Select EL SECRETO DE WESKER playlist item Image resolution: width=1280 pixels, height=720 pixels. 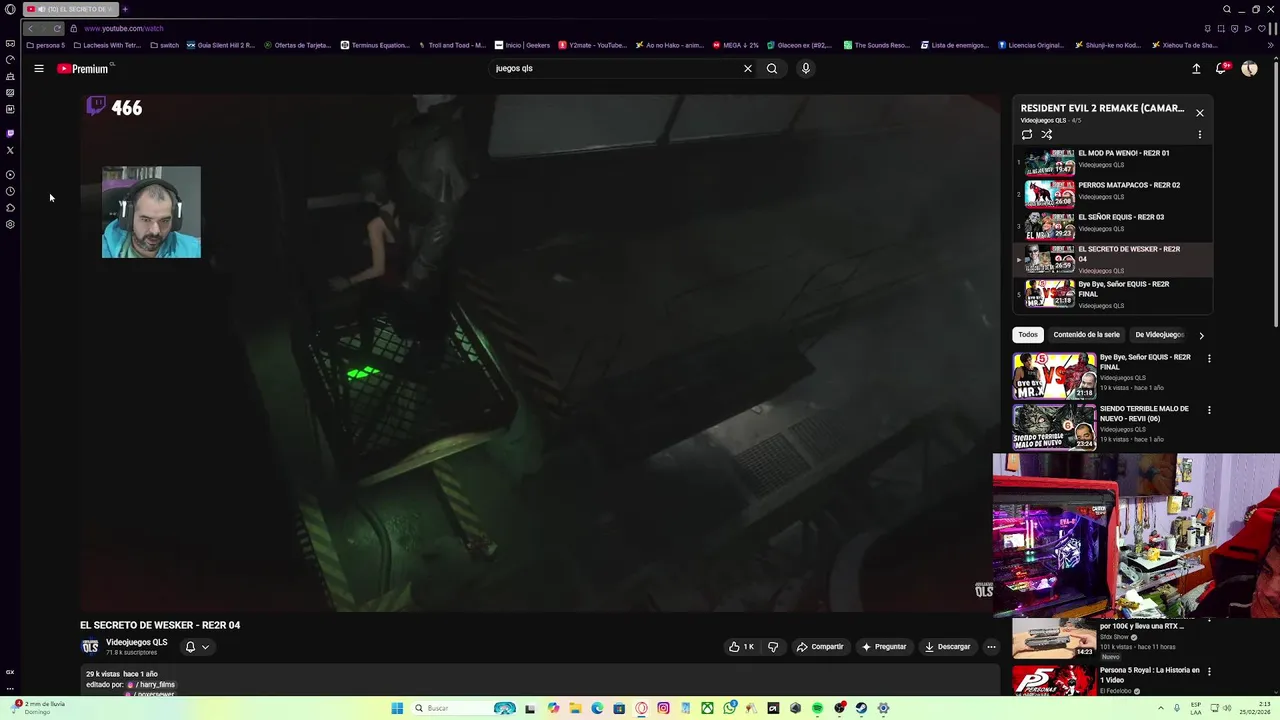pos(1113,259)
